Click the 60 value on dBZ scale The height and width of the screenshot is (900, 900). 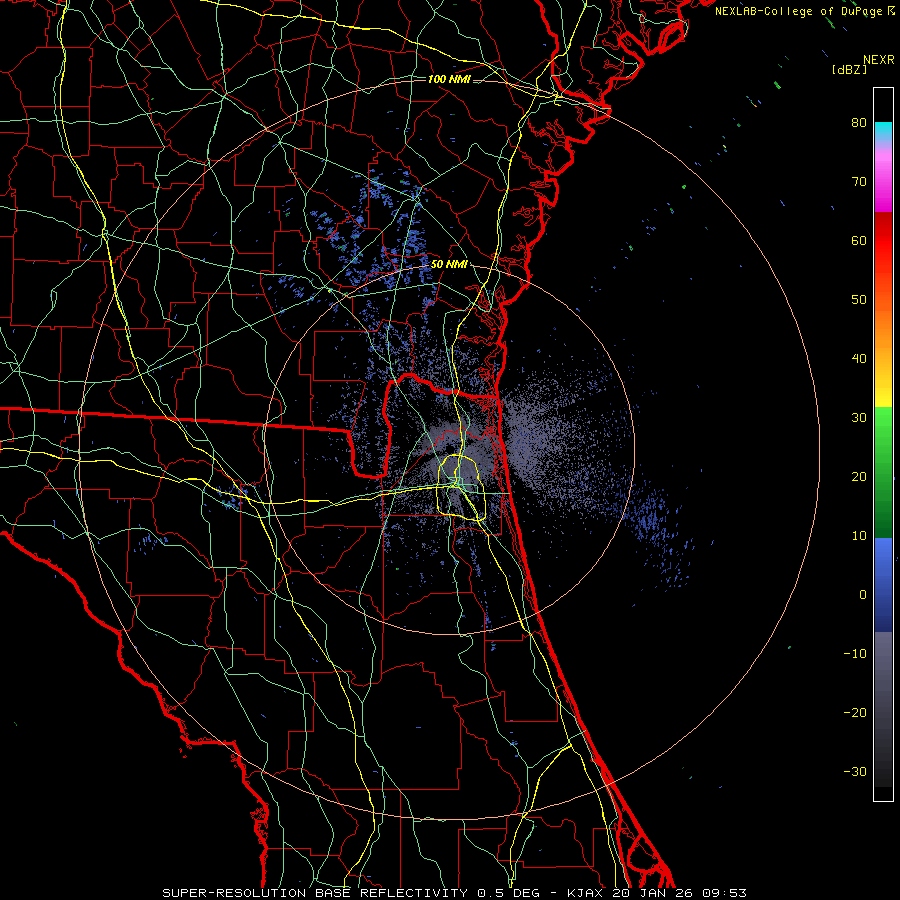(x=859, y=241)
